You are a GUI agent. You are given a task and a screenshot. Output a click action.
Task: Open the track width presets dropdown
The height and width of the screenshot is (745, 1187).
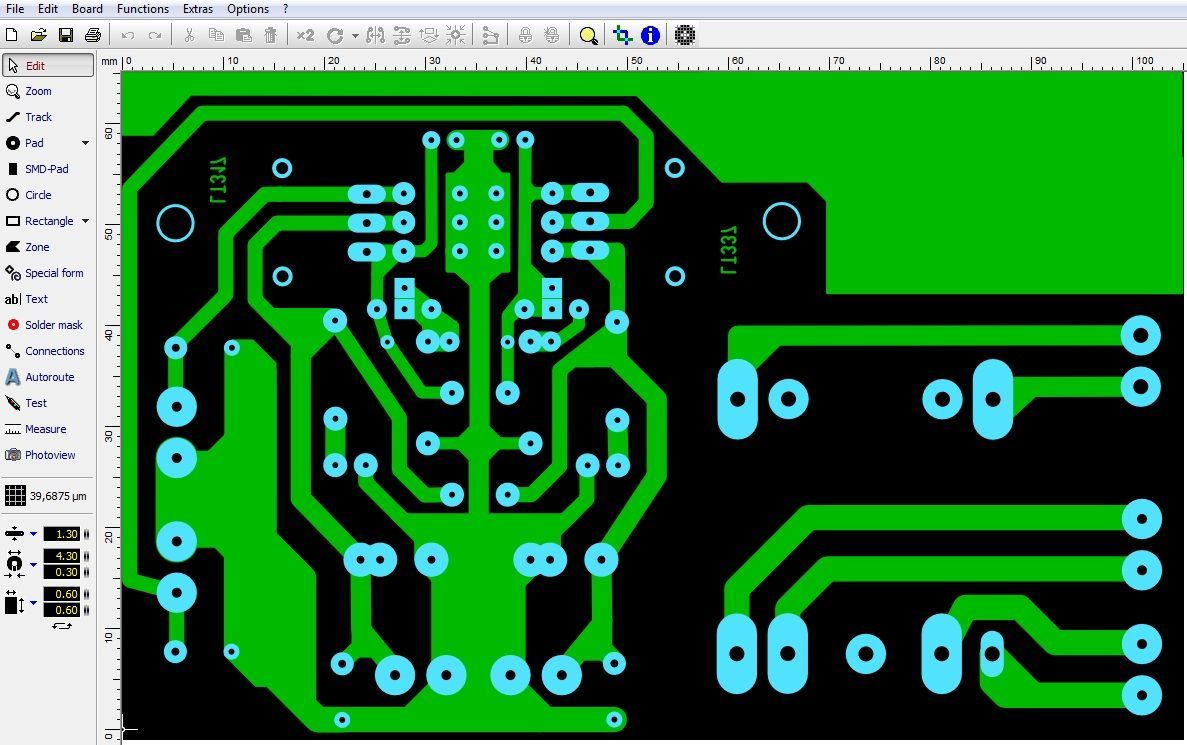tap(33, 534)
